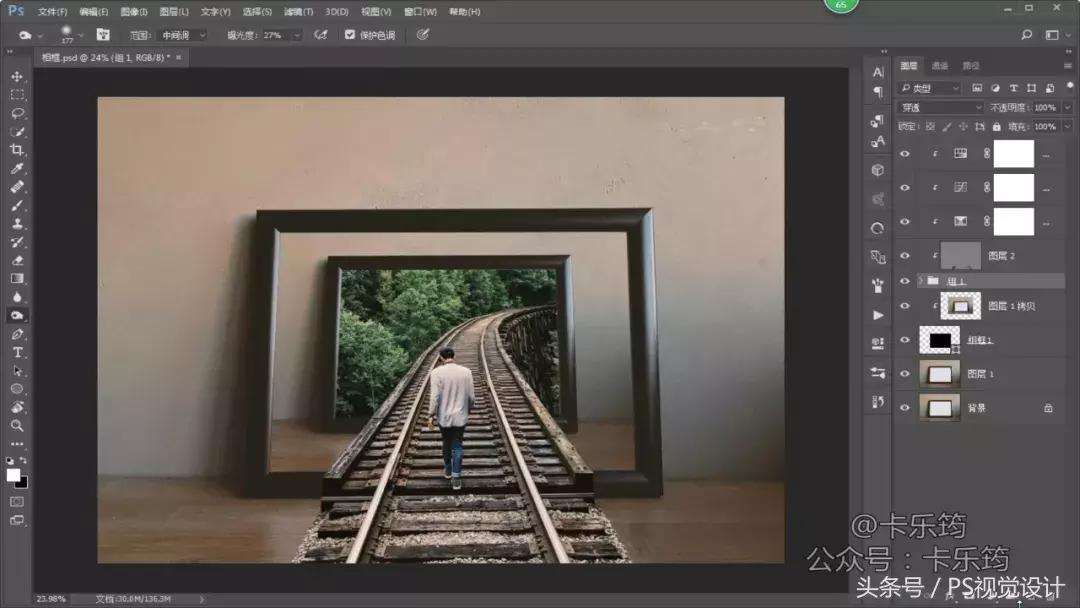Image resolution: width=1080 pixels, height=608 pixels.
Task: Select the Gradient tool
Action: pyautogui.click(x=17, y=278)
